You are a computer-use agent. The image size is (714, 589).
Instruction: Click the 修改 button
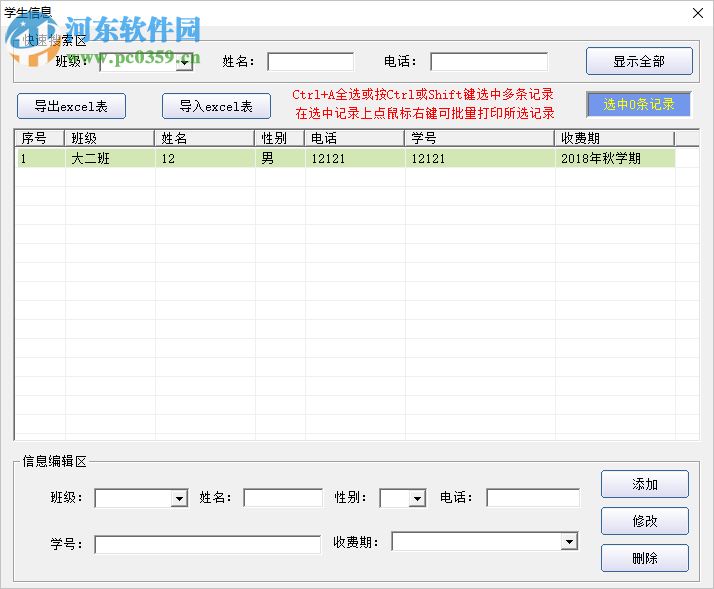pyautogui.click(x=645, y=521)
